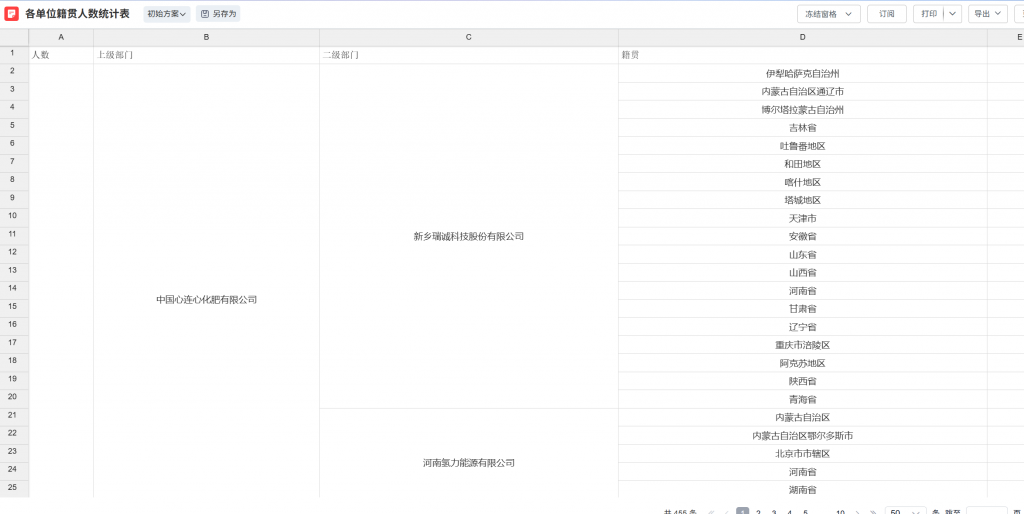Click the 新乡瑞诚科技股份有限公司 cell
The height and width of the screenshot is (514, 1024).
tap(468, 237)
